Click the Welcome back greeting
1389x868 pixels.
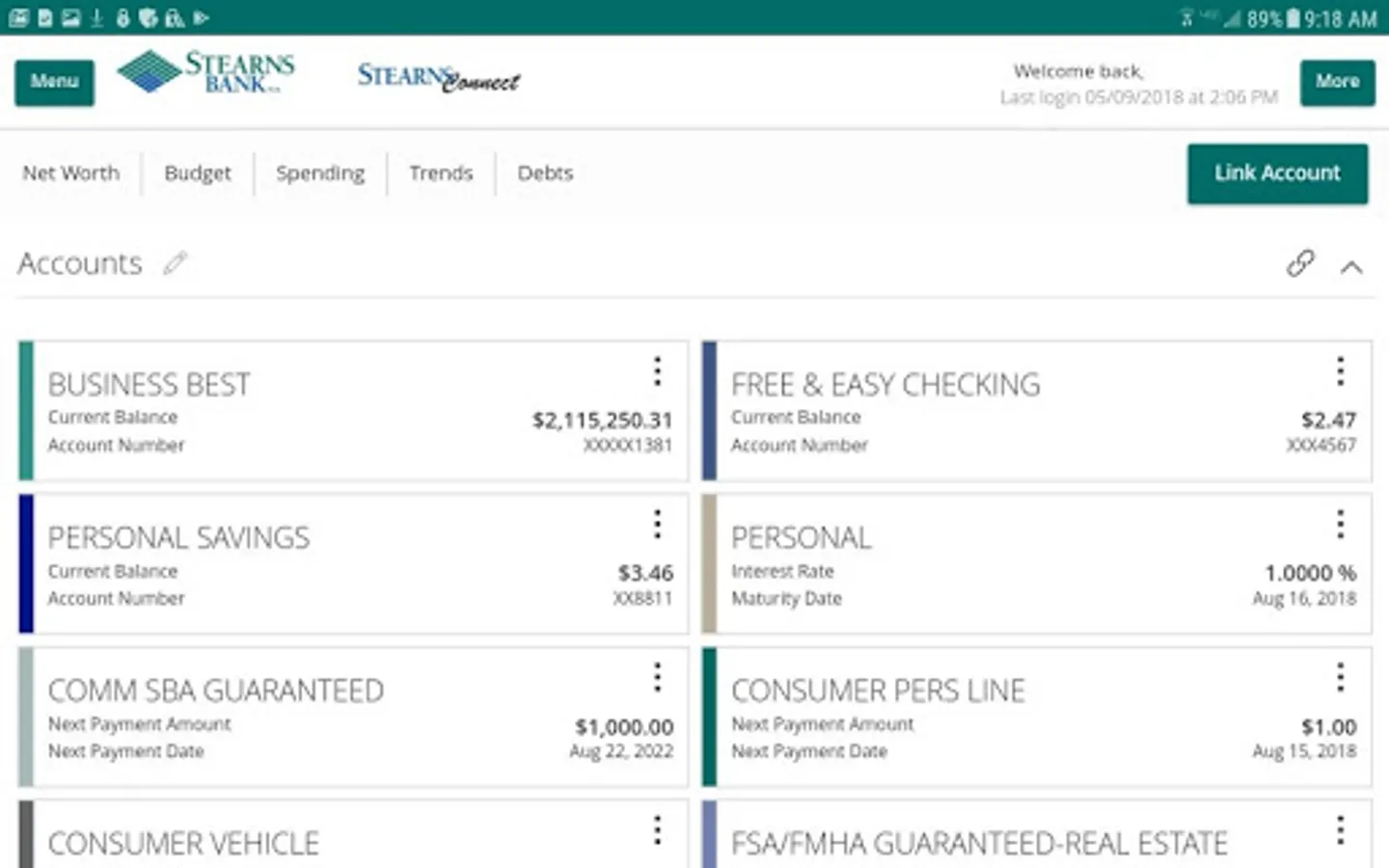1078,71
